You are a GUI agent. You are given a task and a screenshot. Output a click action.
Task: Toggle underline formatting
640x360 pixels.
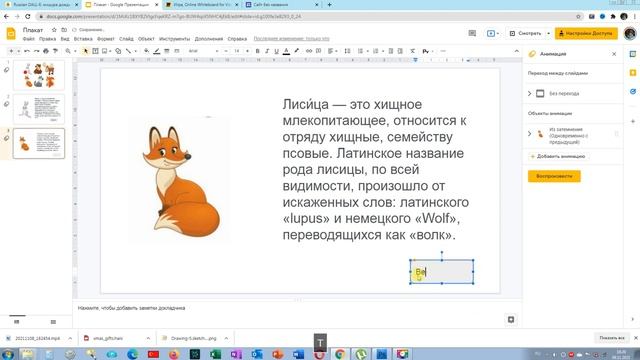(276, 51)
